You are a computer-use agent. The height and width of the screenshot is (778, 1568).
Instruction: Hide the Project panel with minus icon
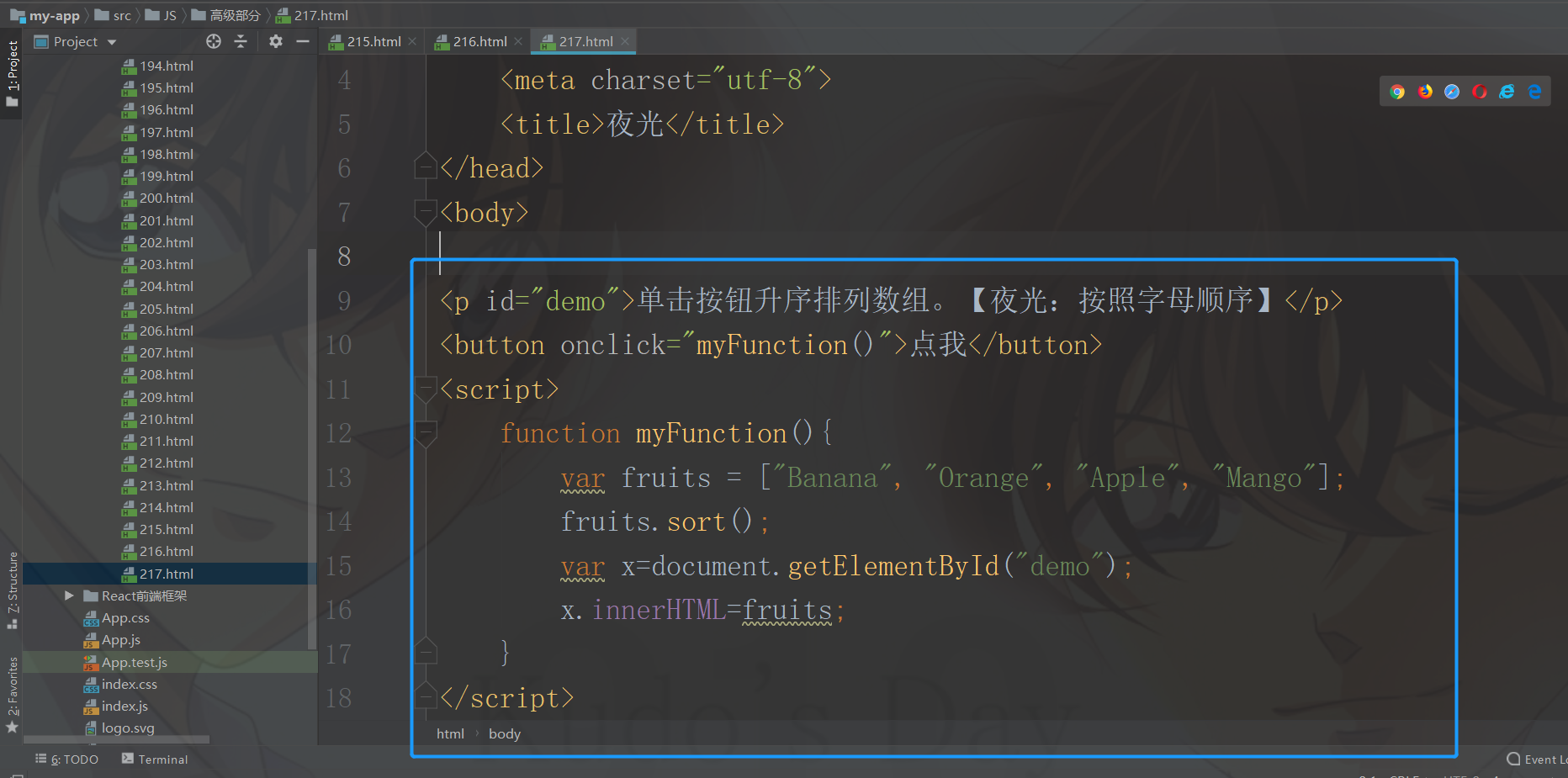(303, 41)
